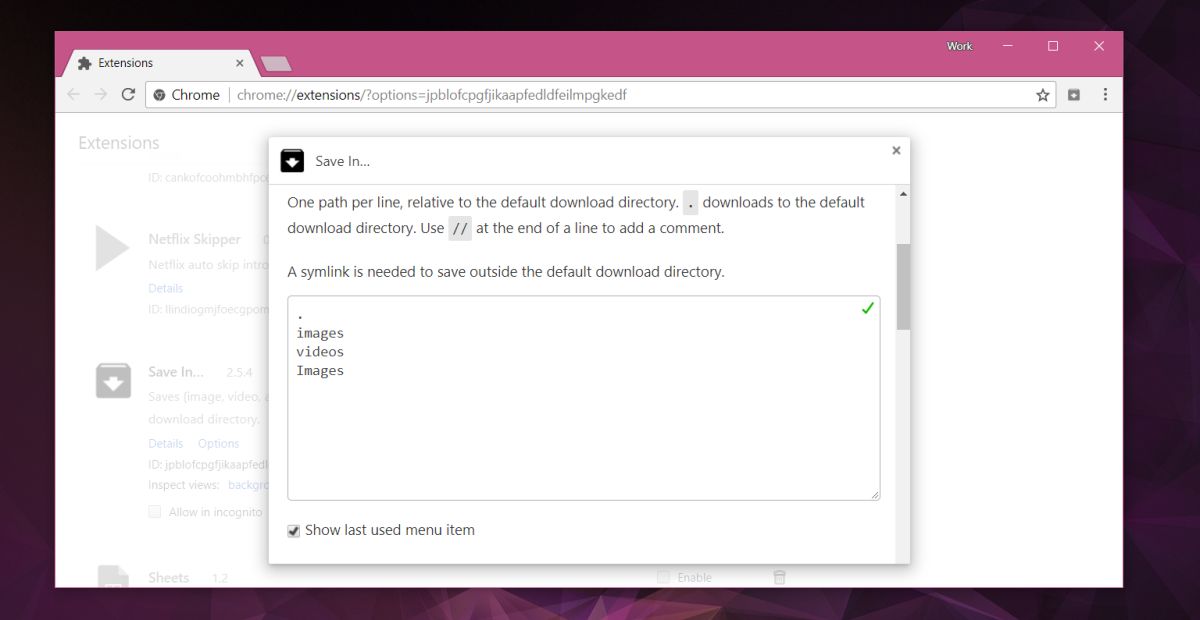Click the Chrome site info icon in address bar

click(x=159, y=95)
